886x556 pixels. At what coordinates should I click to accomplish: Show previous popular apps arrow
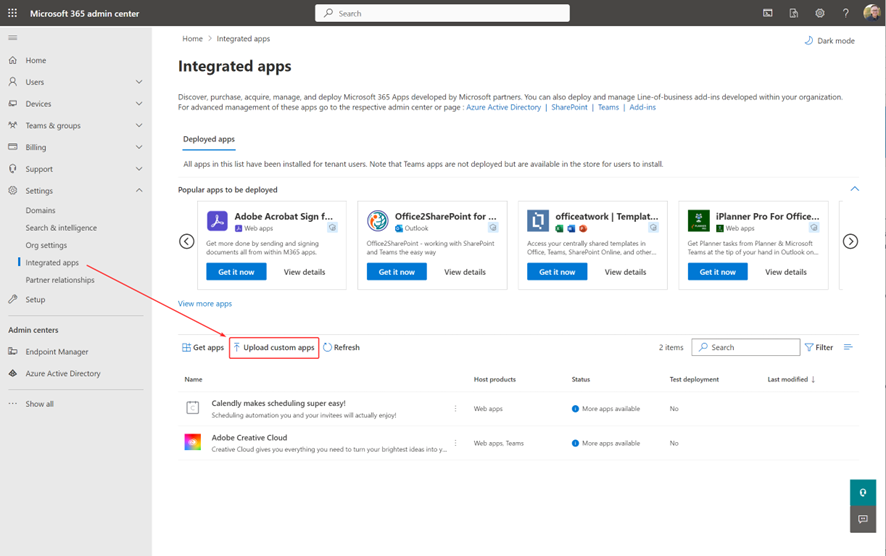click(186, 241)
